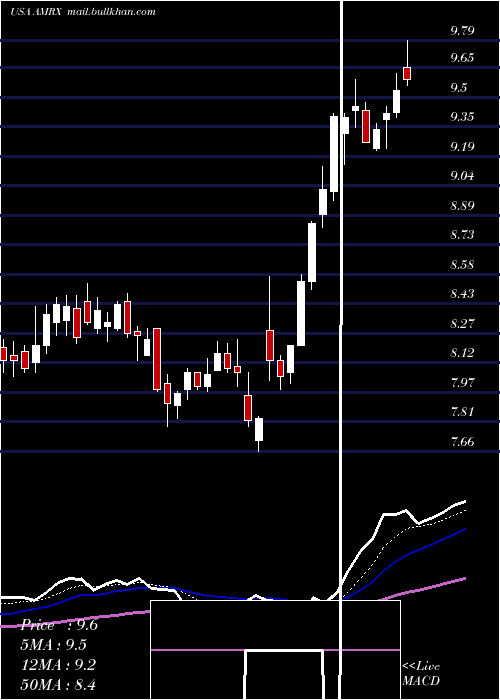Click the 8.27 price axis label
Viewport: 500px width, 700px height.
click(x=462, y=323)
